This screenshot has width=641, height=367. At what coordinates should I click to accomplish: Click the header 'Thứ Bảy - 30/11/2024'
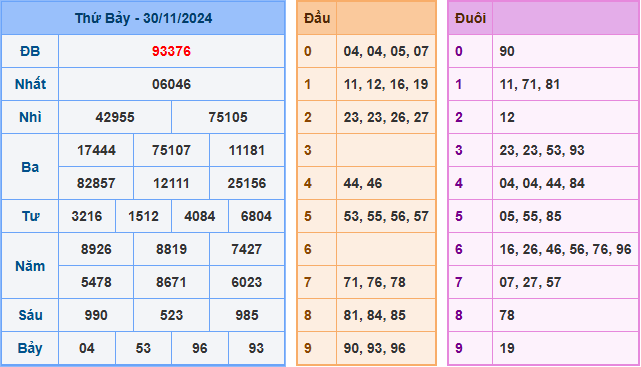click(x=143, y=18)
